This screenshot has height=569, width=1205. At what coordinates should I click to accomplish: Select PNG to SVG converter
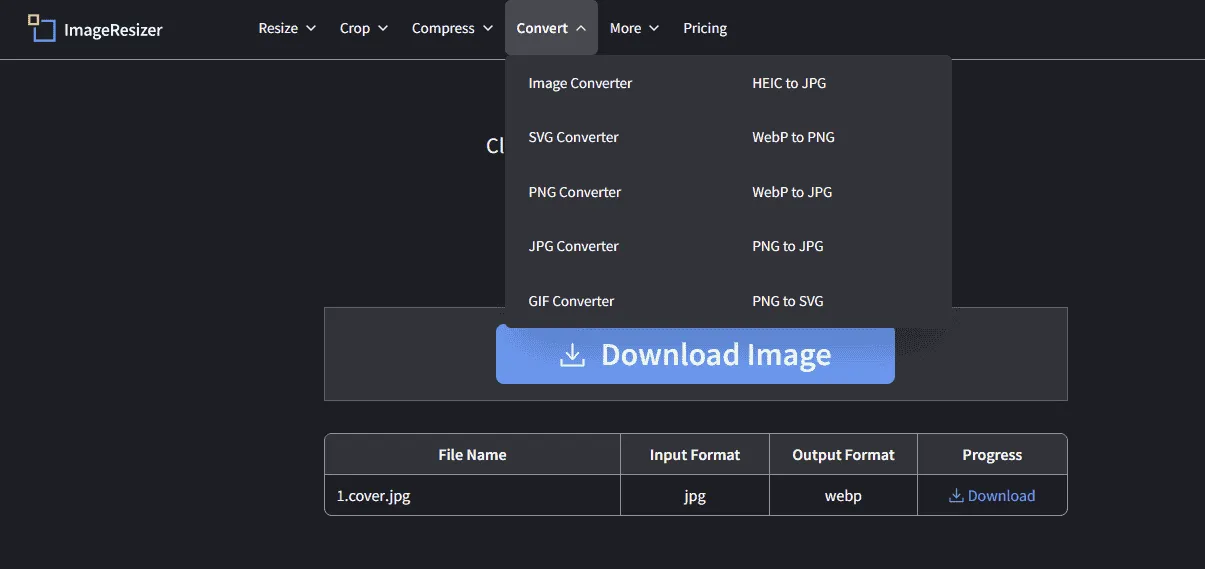pyautogui.click(x=788, y=301)
